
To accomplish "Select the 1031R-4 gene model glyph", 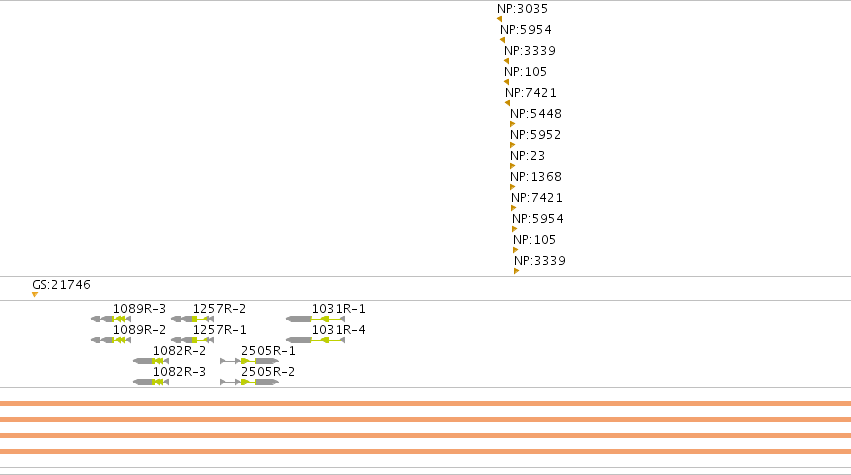I will pos(315,340).
